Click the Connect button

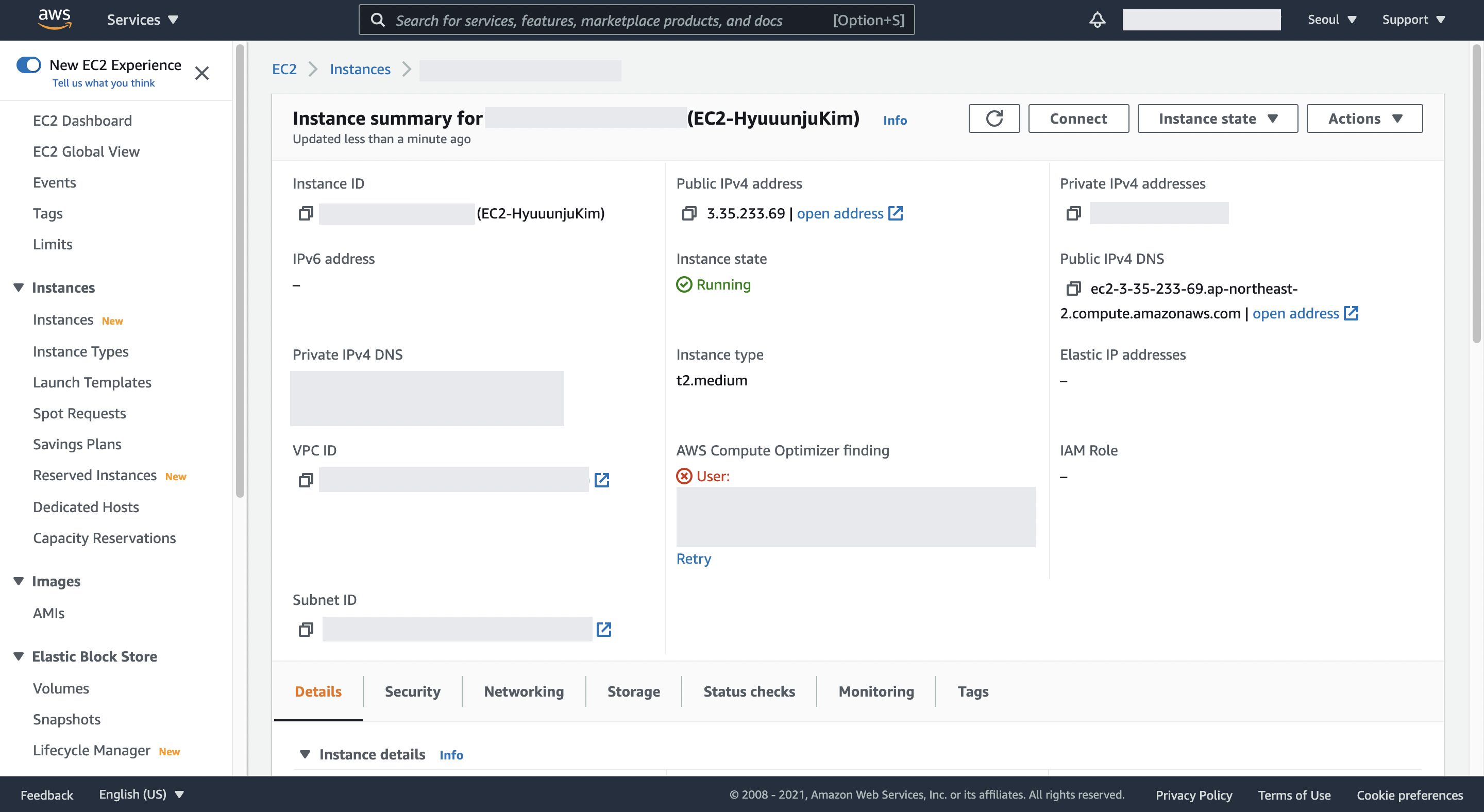tap(1078, 119)
